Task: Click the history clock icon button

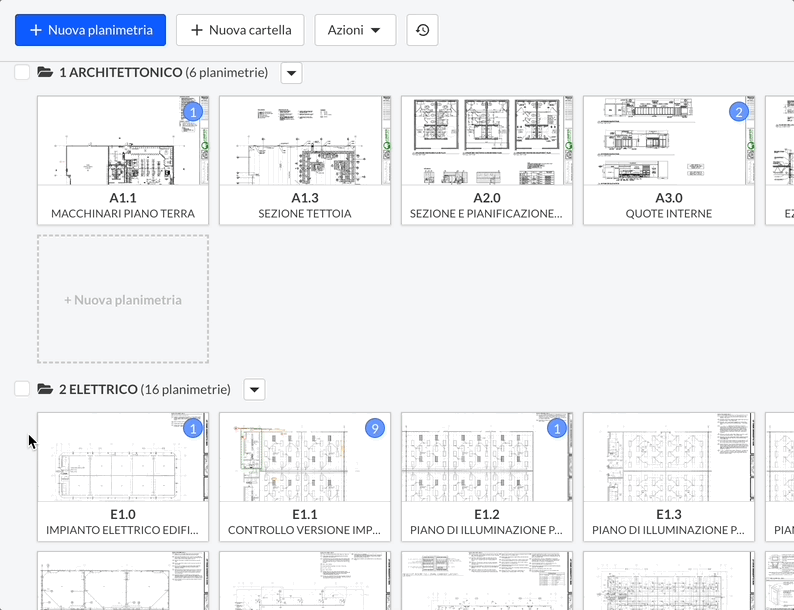Action: (422, 30)
